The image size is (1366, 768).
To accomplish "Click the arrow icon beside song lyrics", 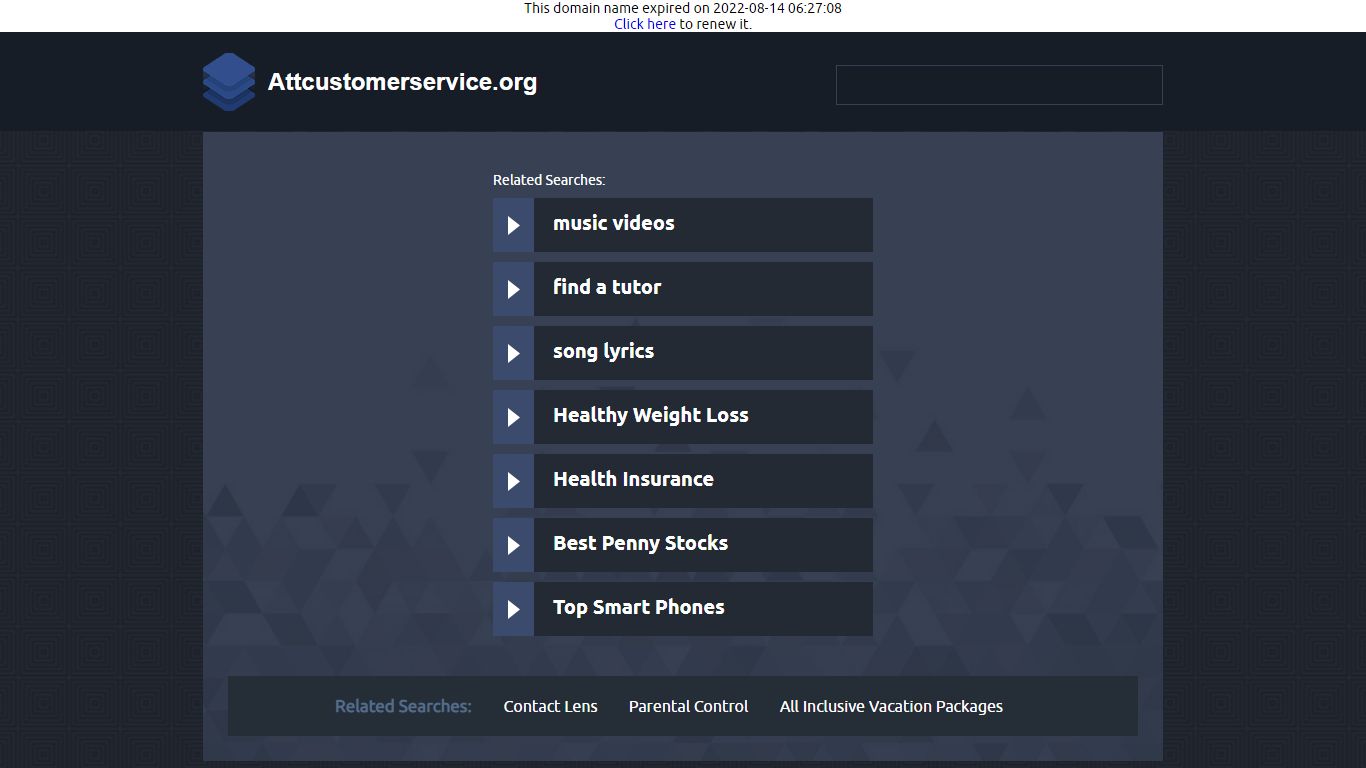I will click(x=513, y=353).
